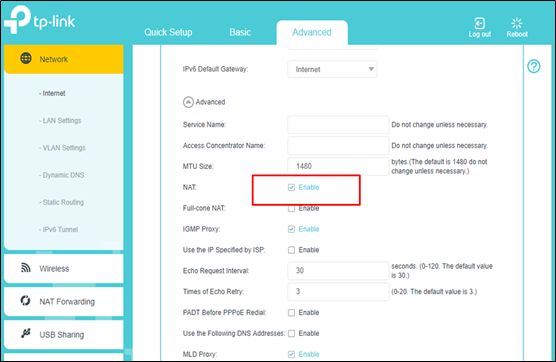This screenshot has width=556, height=362.
Task: Click the MTU default 1480 bytes note
Action: (x=439, y=166)
